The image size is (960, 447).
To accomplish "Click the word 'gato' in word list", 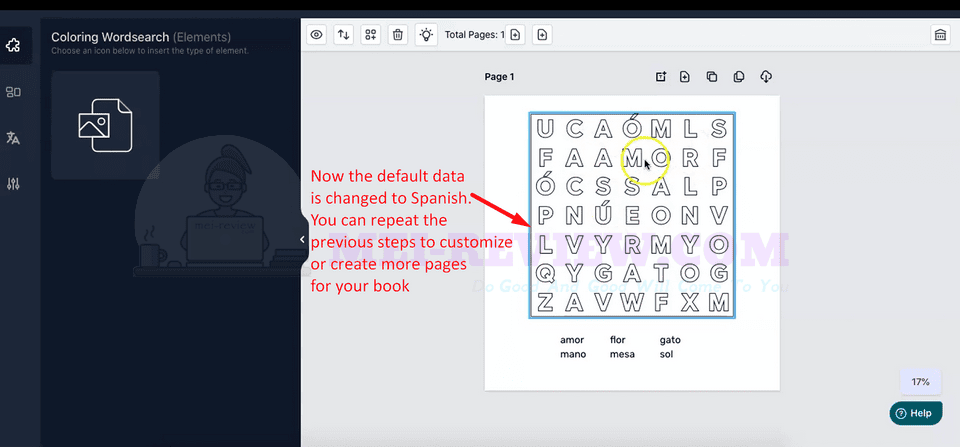I will (x=670, y=340).
